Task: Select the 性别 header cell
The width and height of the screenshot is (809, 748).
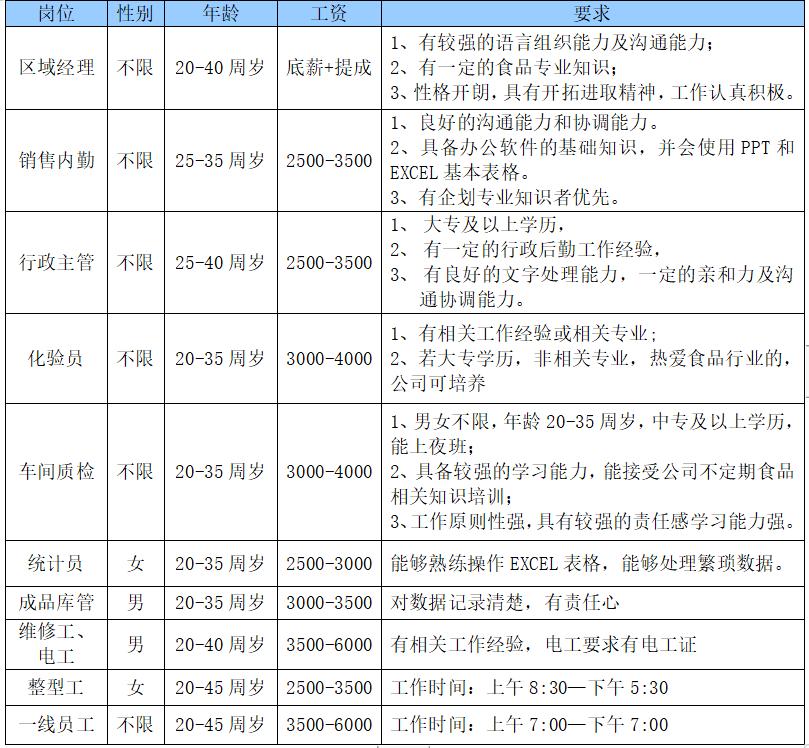Action: [x=136, y=13]
